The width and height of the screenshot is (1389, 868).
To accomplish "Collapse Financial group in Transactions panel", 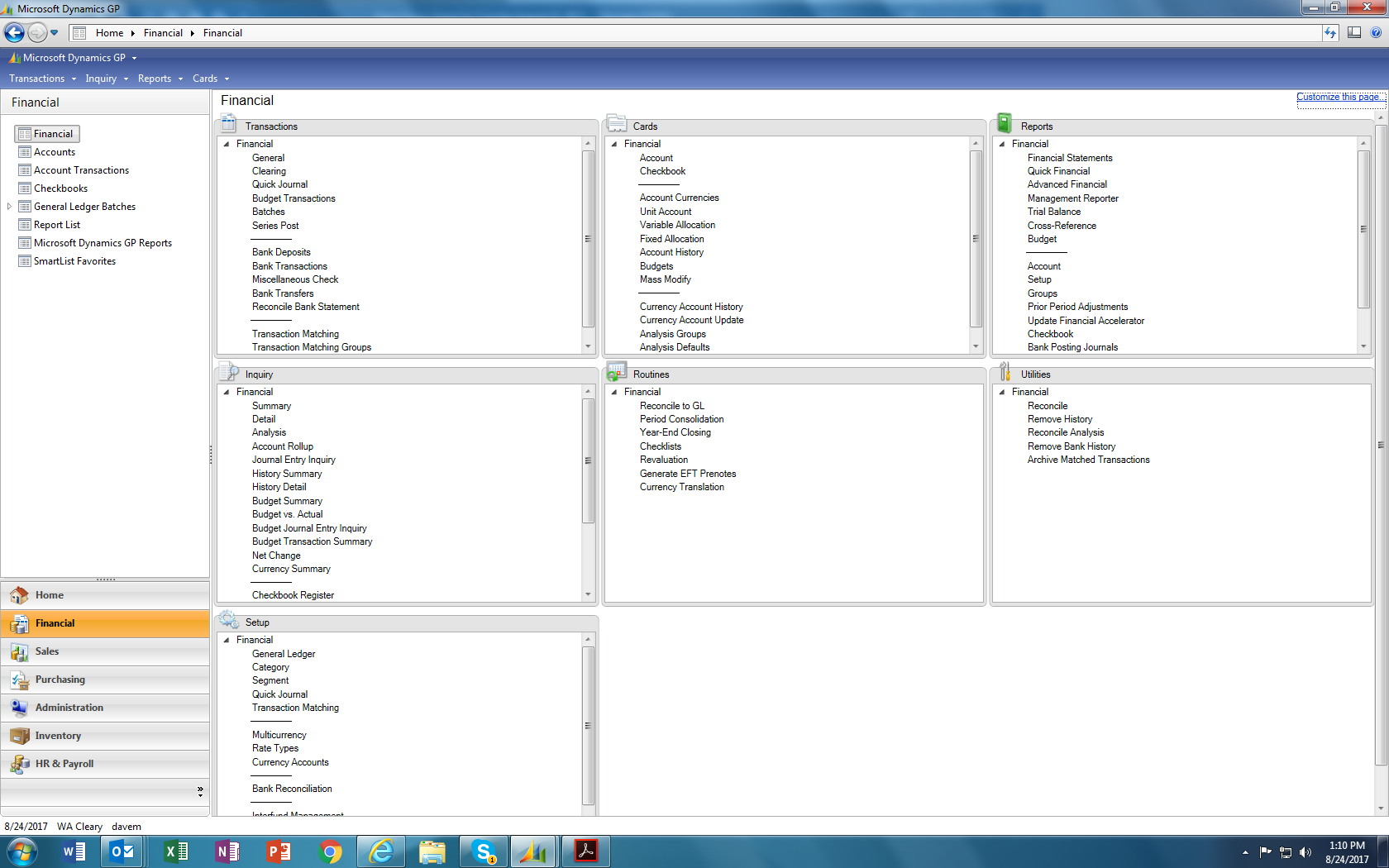I will pos(227,144).
